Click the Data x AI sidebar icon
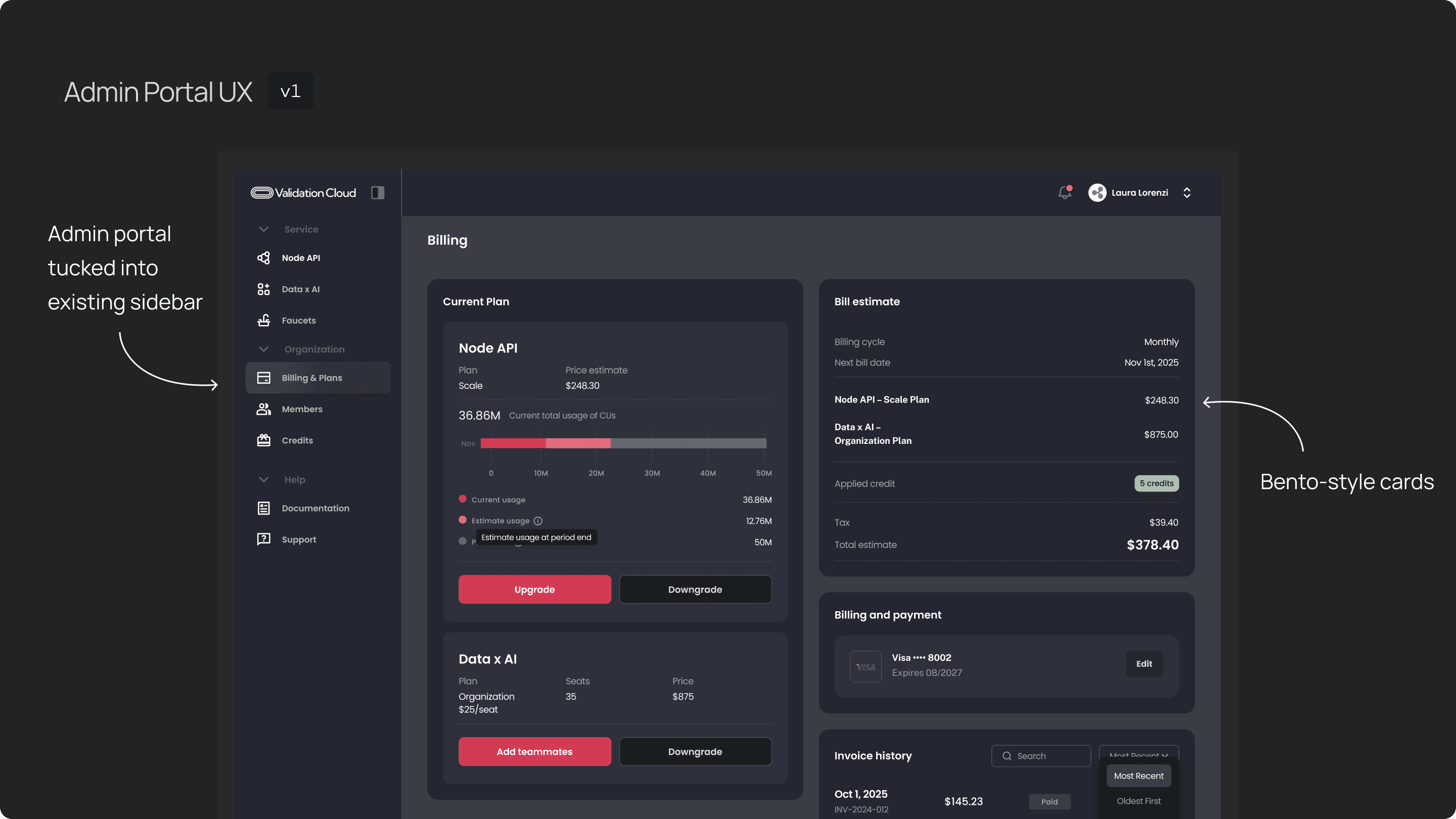 click(x=263, y=289)
